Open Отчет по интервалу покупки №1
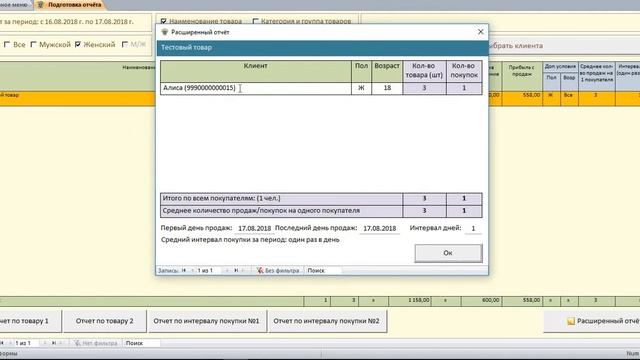640x360 pixels. click(207, 321)
